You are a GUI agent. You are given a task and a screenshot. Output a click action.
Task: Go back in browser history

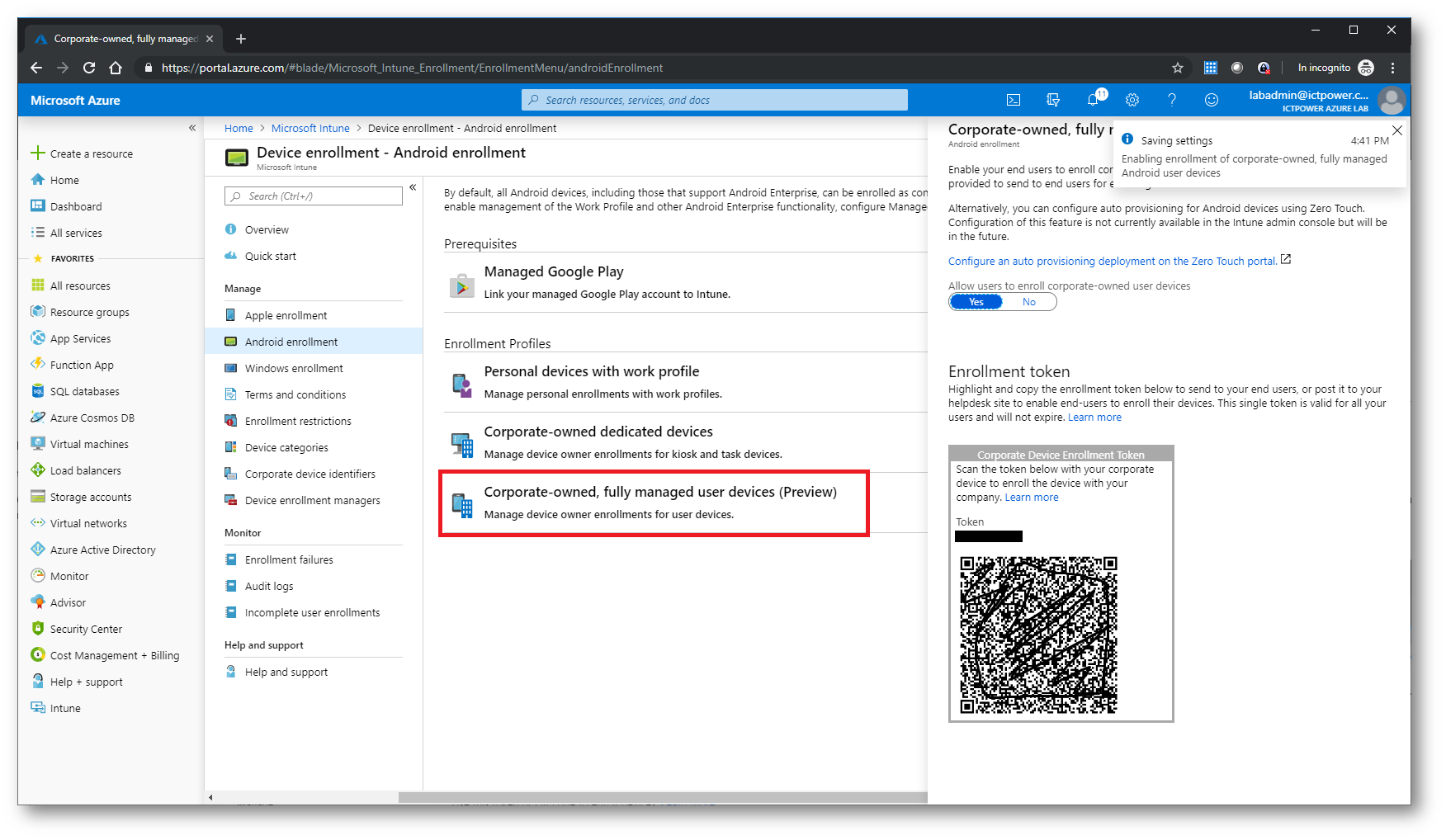(x=36, y=68)
